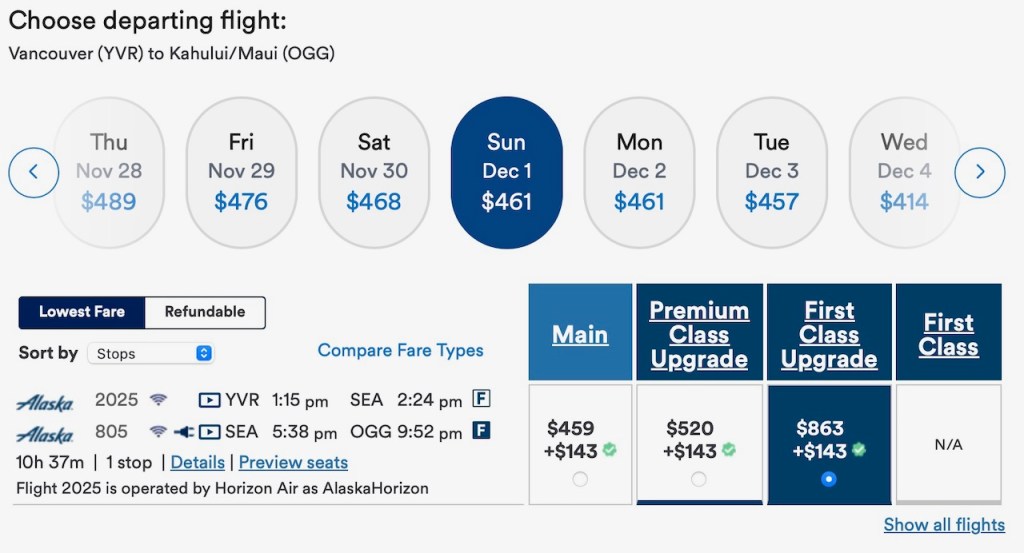Click the Wi-Fi icon for flight 805

pos(158,432)
